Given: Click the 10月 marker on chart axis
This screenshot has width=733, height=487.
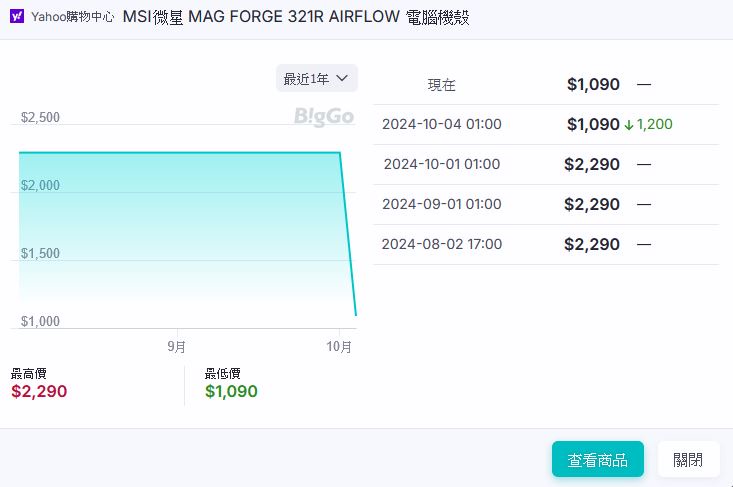Looking at the screenshot, I should 339,347.
